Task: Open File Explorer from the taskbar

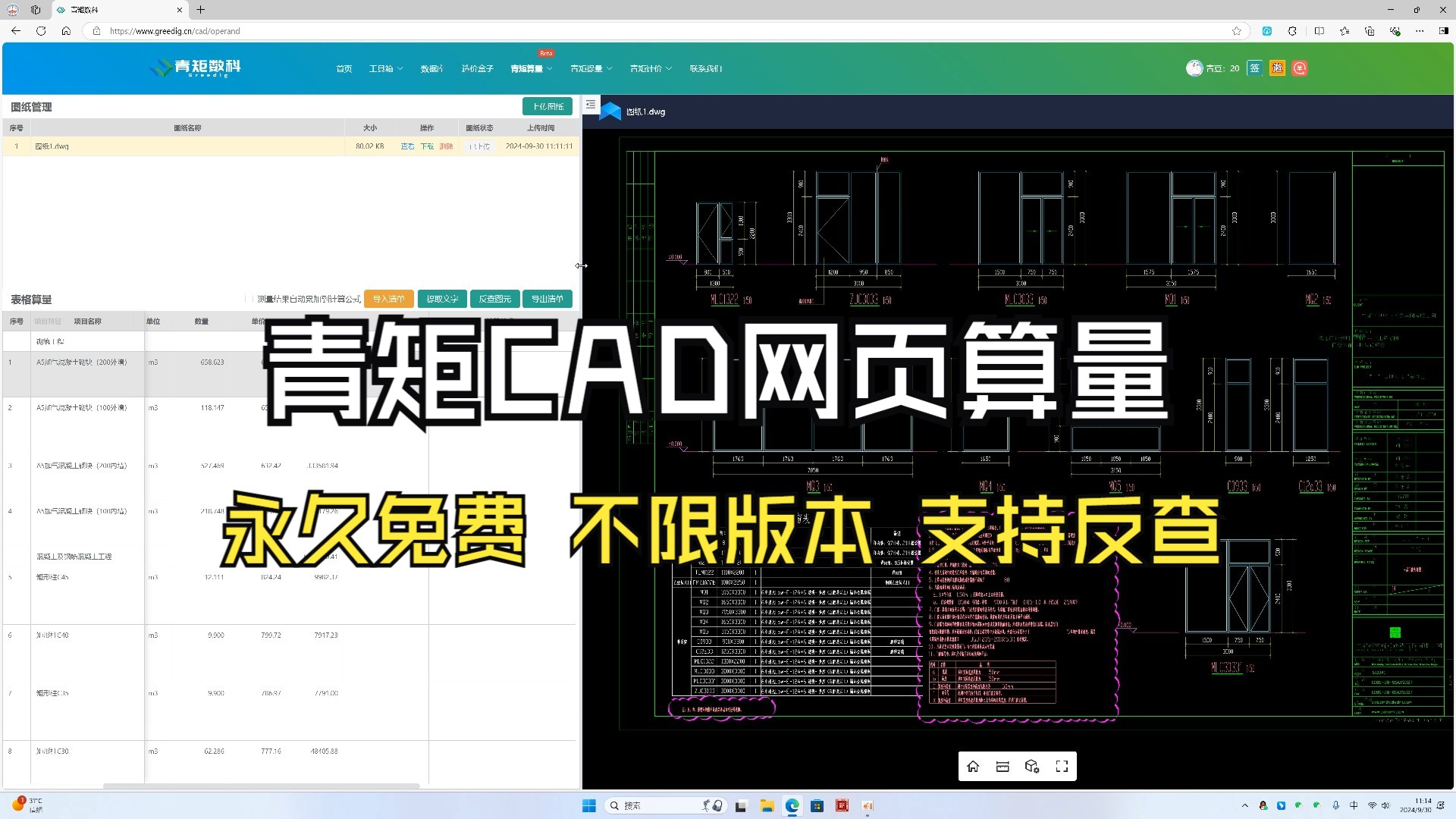Action: point(767,805)
